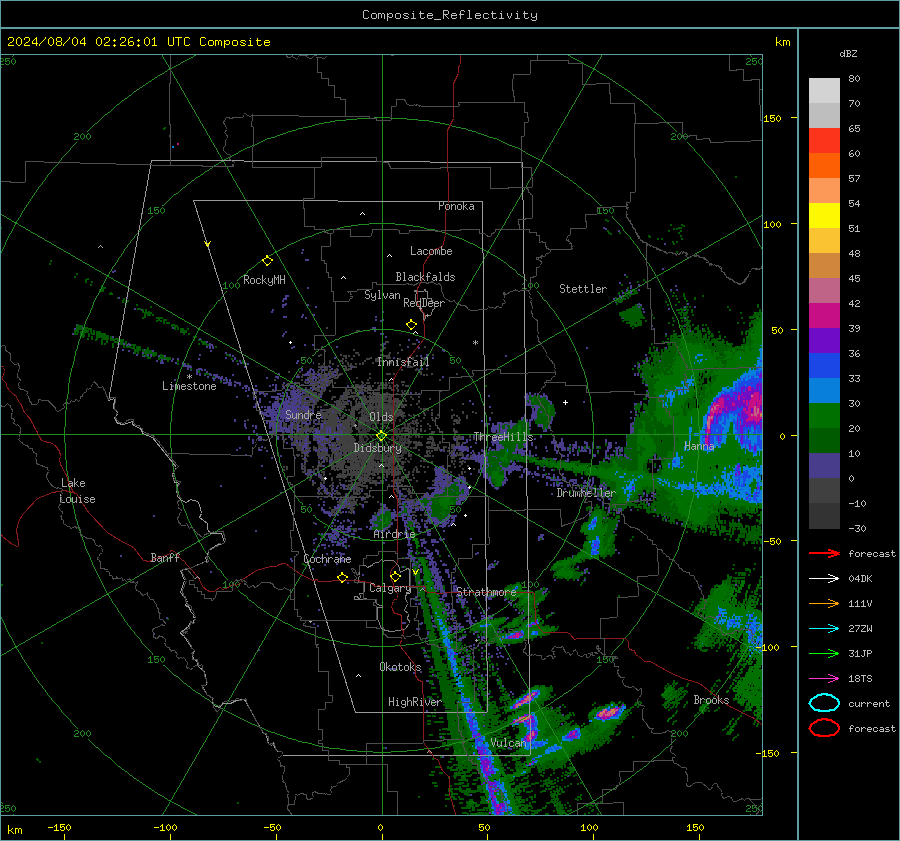Image resolution: width=900 pixels, height=841 pixels.
Task: Click the white asterisk marker above Limestone
Action: [189, 377]
